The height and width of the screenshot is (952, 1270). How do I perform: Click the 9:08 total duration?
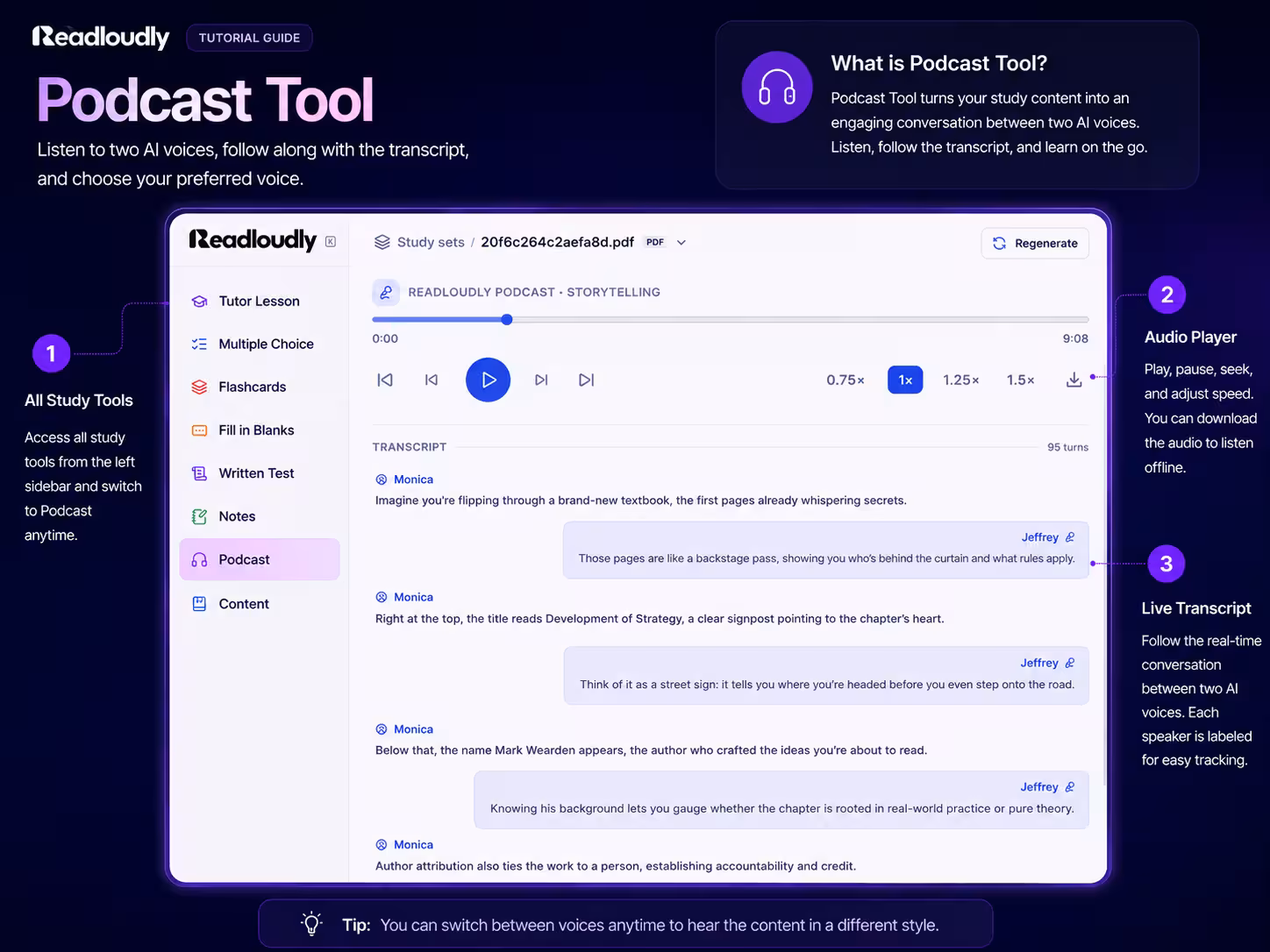point(1075,338)
